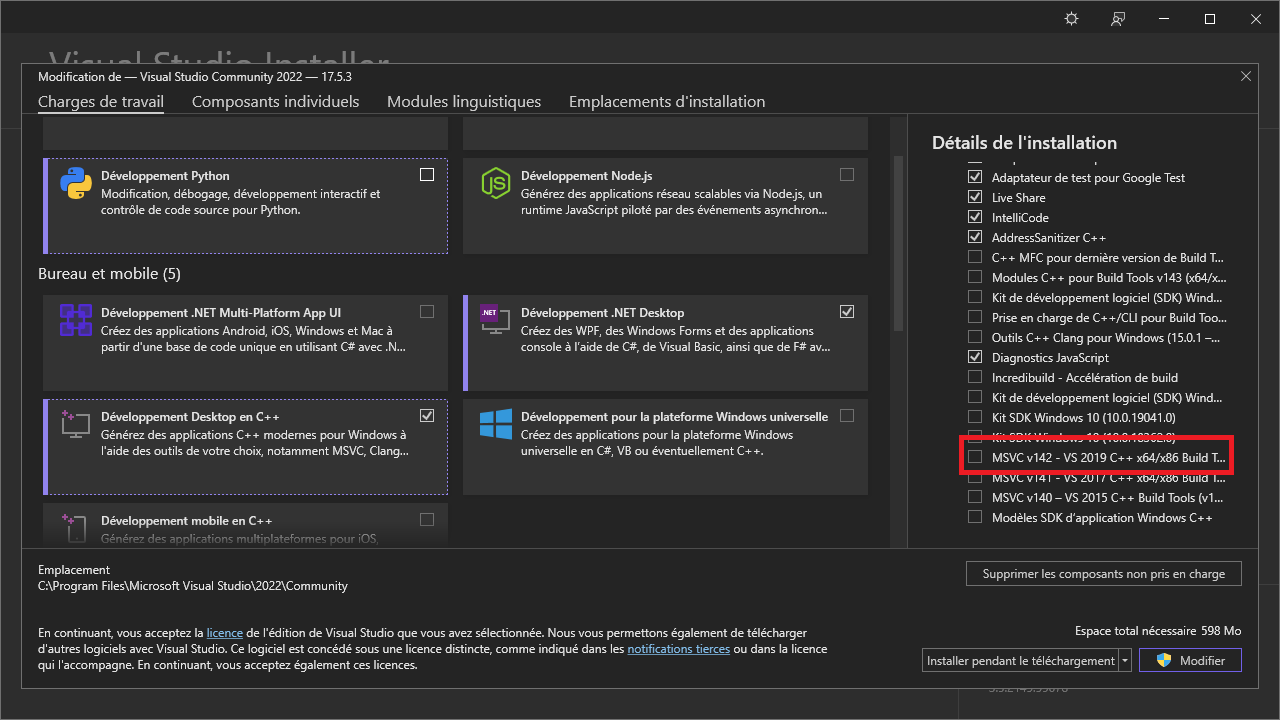Switch to Charges de travail tab

click(x=101, y=101)
